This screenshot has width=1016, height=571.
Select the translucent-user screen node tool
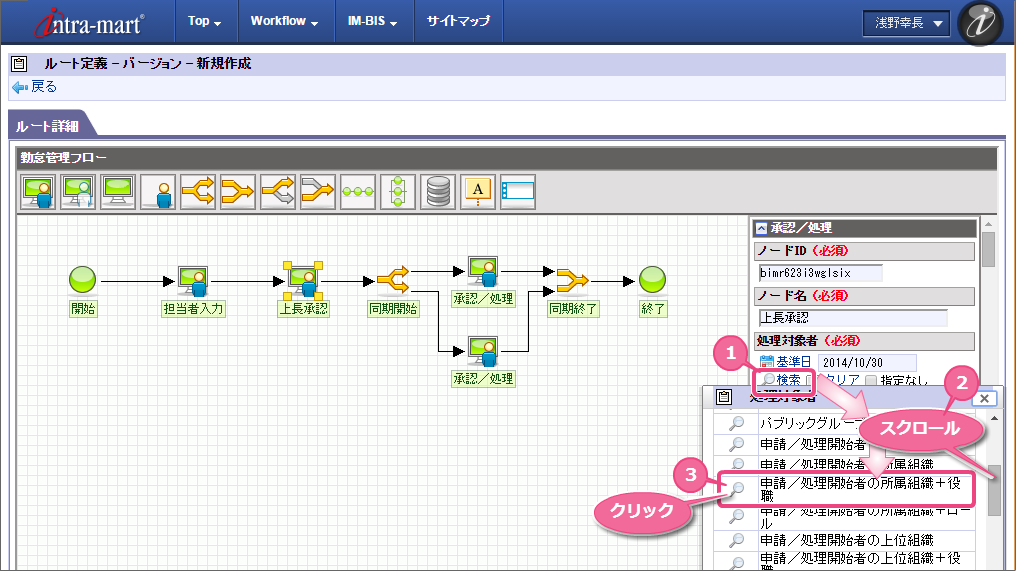pos(78,192)
